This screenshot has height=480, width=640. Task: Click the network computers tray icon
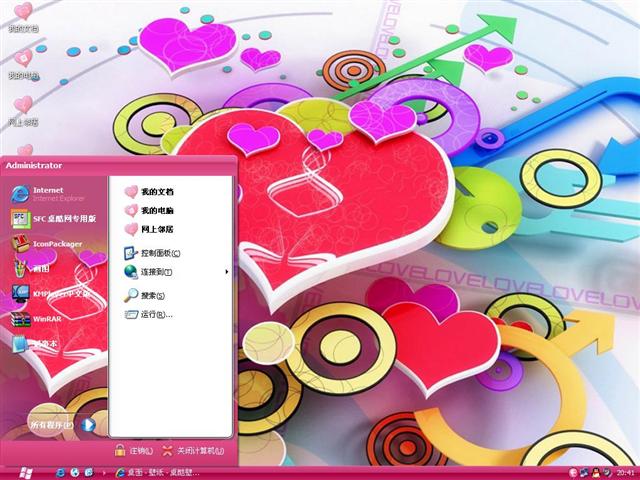click(584, 473)
